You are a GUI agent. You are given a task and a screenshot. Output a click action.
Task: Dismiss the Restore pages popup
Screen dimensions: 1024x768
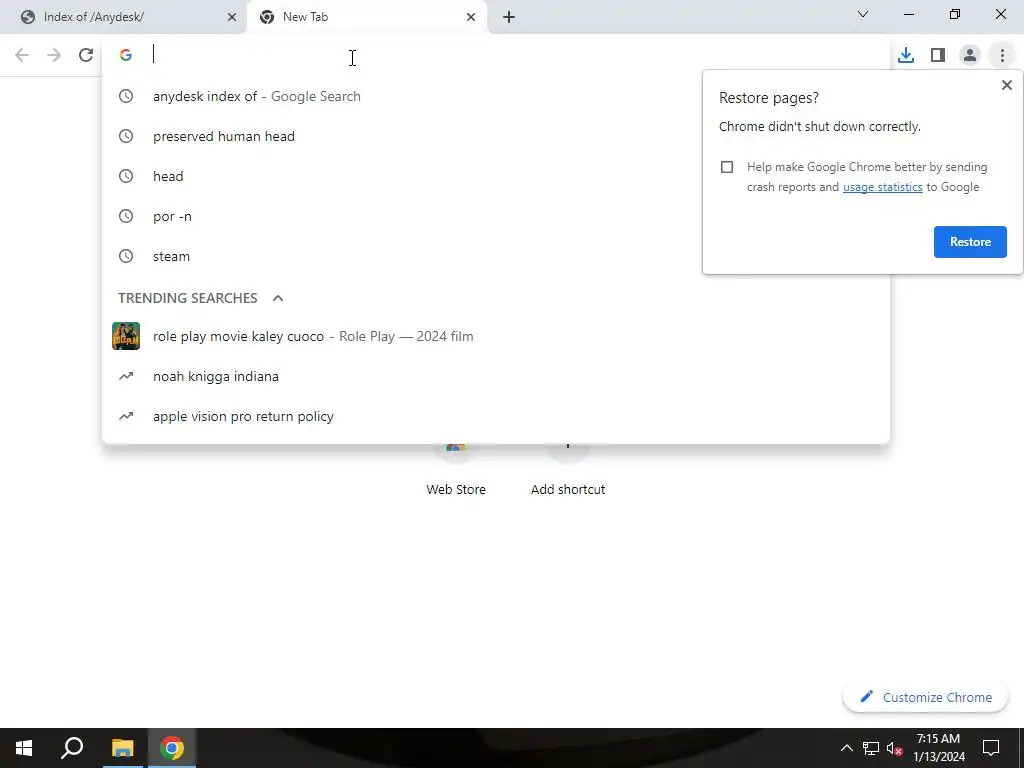[1006, 85]
